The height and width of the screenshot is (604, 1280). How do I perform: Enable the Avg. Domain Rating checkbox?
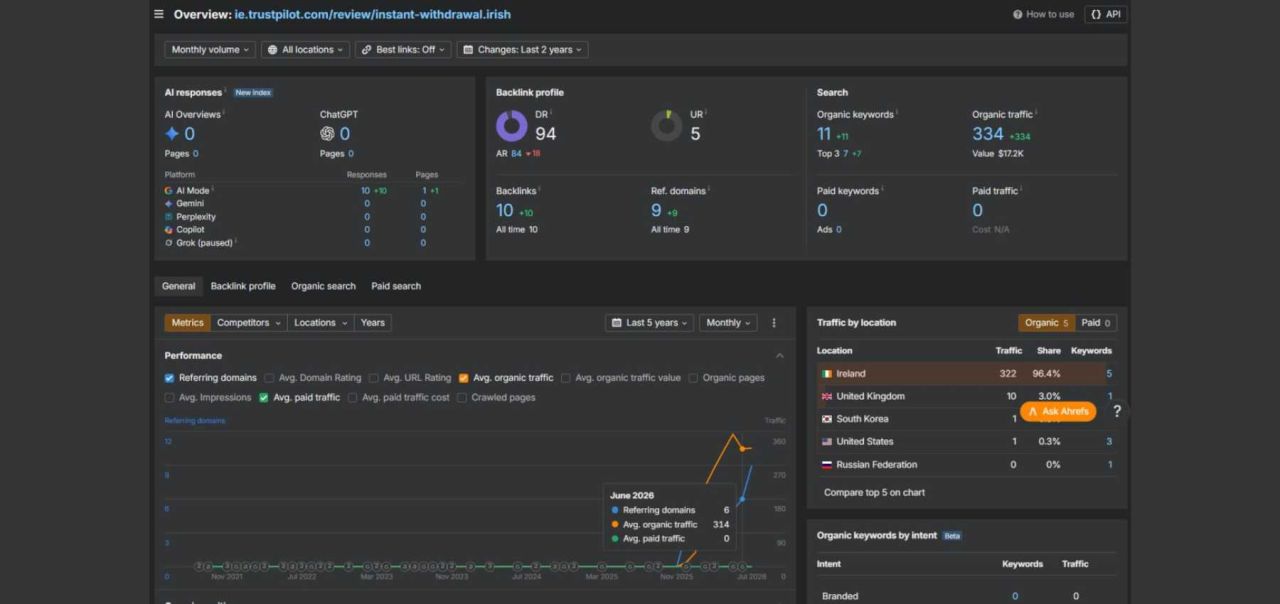[x=269, y=378]
